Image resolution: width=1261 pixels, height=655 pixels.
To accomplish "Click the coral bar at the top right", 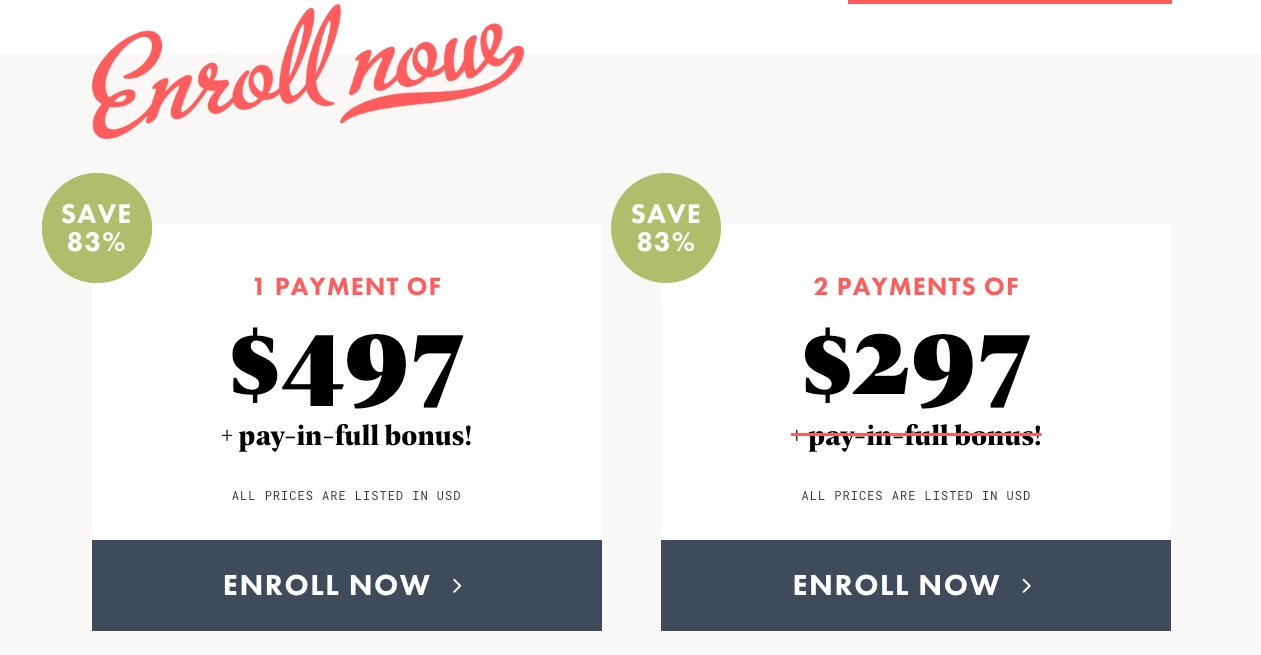I will pos(1009,2).
